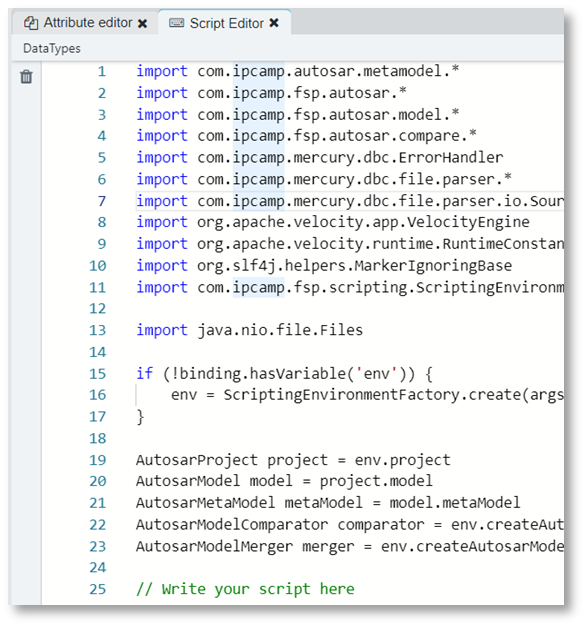Screen dimensions: 587x628
Task: Place cursor on ErrorHandler import line
Action: coord(320,157)
